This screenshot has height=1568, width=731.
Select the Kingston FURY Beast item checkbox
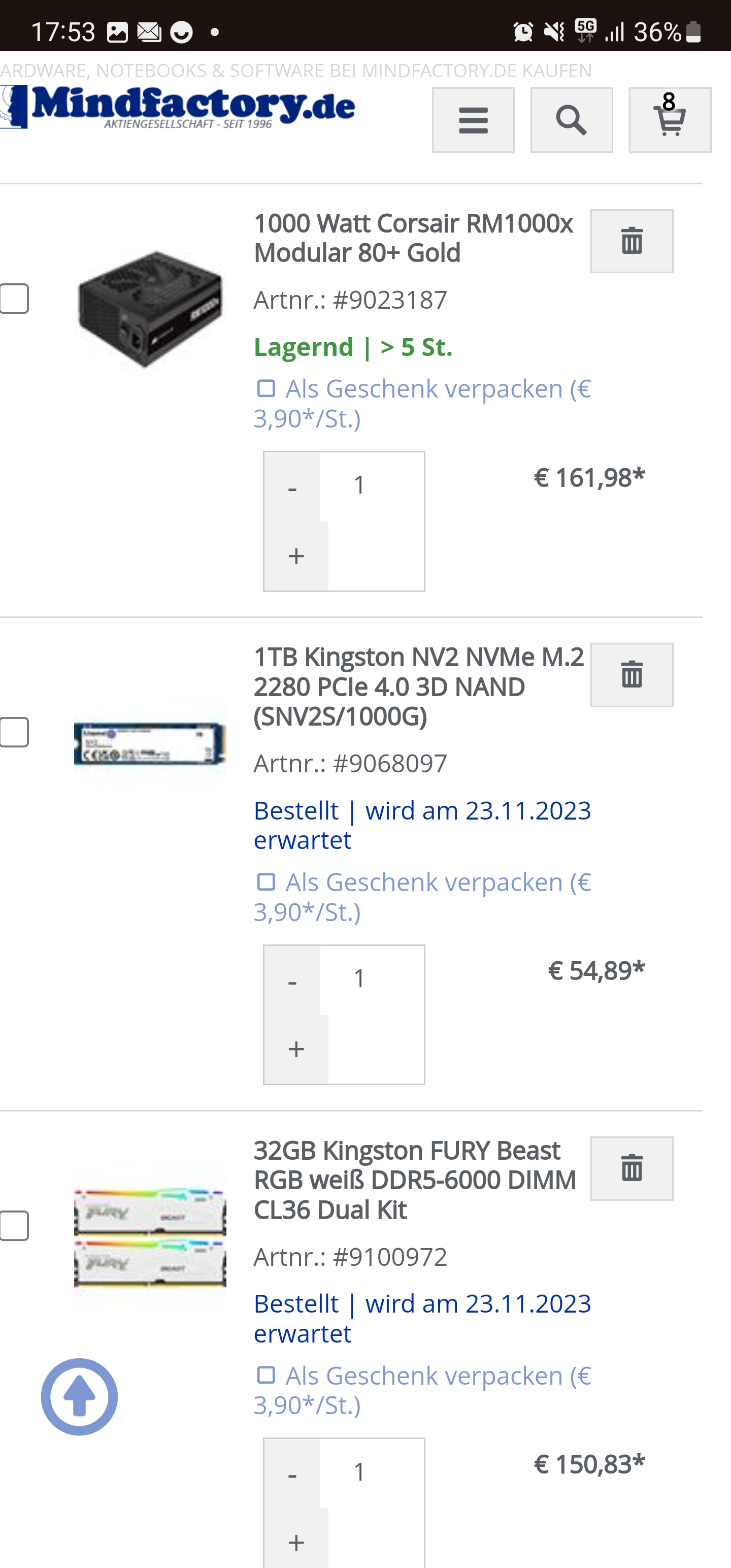coord(14,1225)
